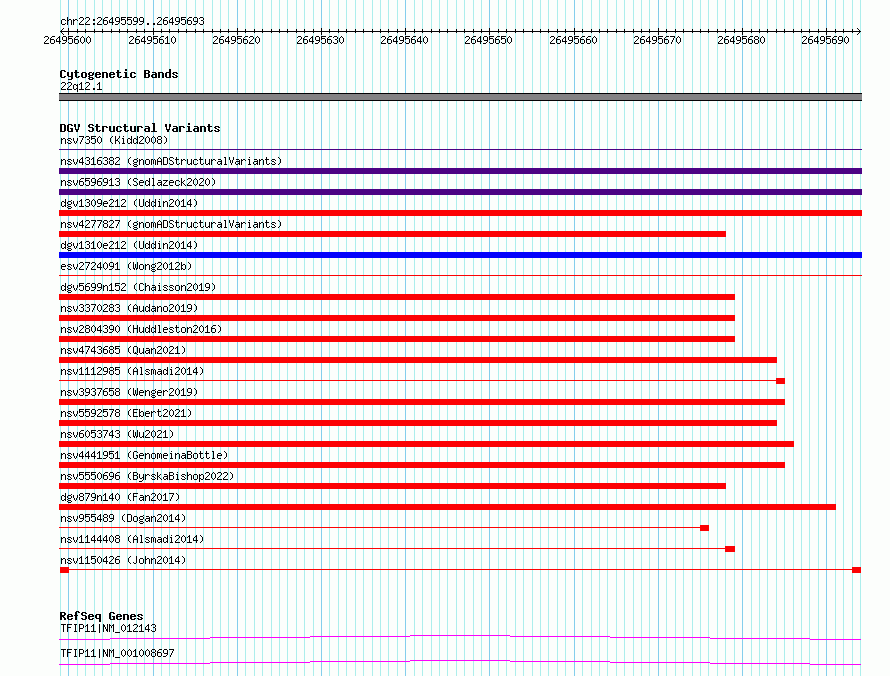Viewport: 890px width, 676px height.
Task: Click the Cytogenetic Bands track heading
Action: (x=119, y=74)
